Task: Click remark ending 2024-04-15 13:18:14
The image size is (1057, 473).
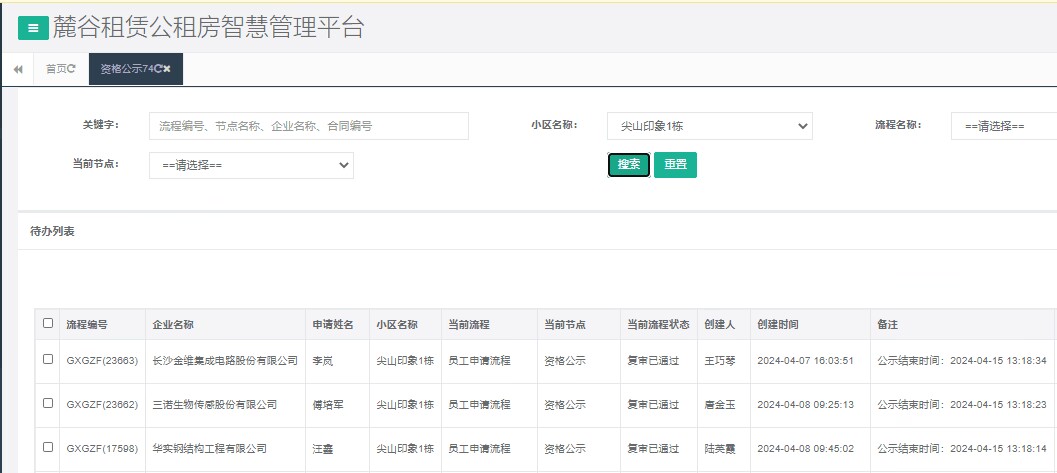Action: point(962,449)
